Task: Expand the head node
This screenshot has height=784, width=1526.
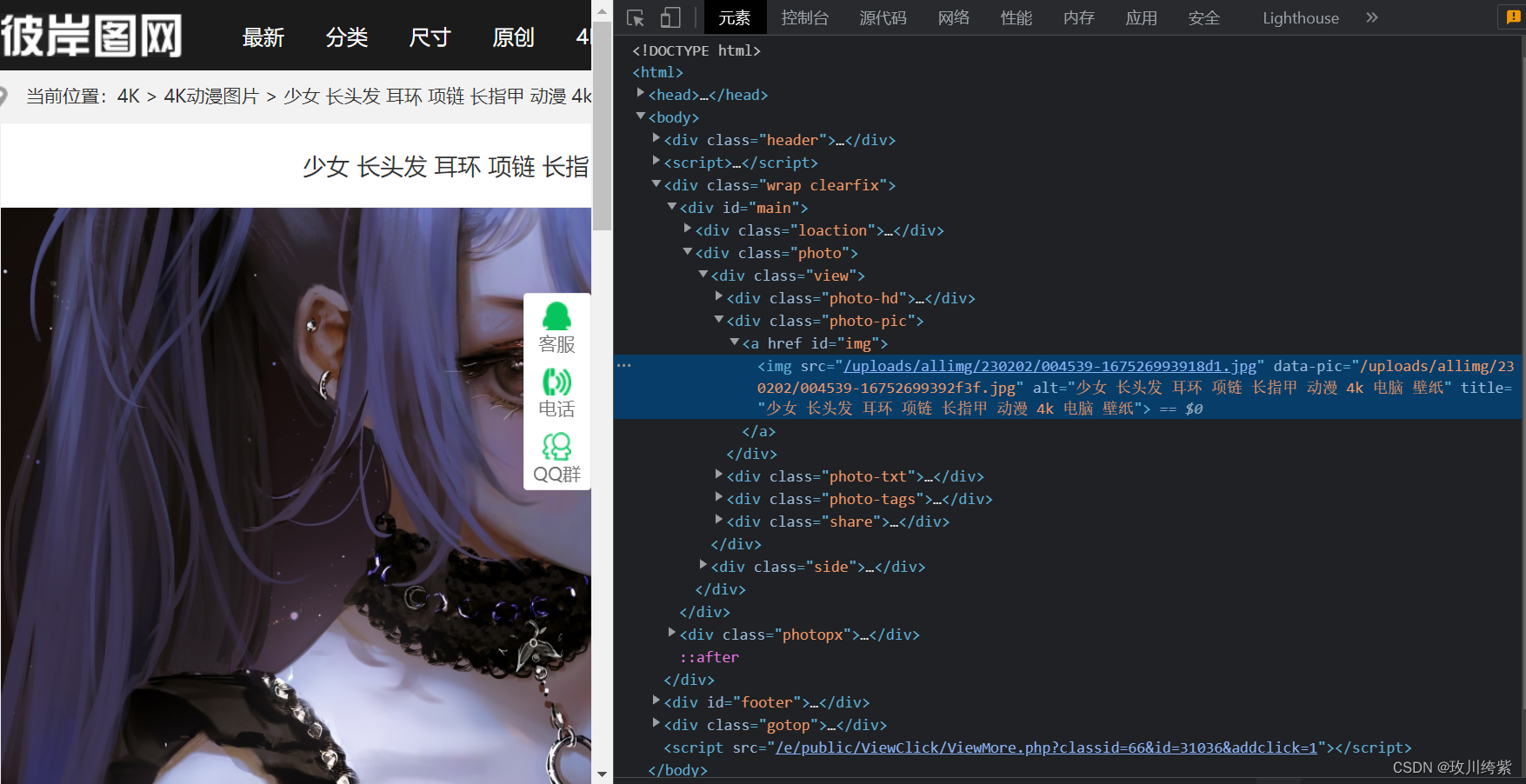Action: coord(641,93)
